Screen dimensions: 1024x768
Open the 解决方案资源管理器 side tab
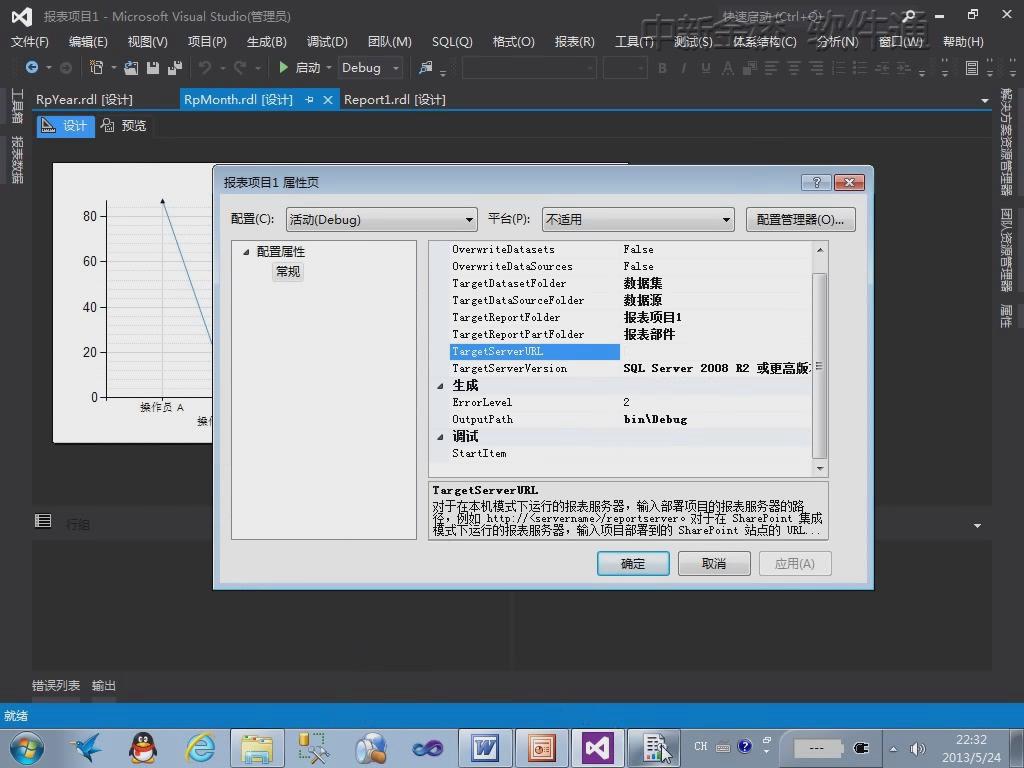pyautogui.click(x=1006, y=142)
